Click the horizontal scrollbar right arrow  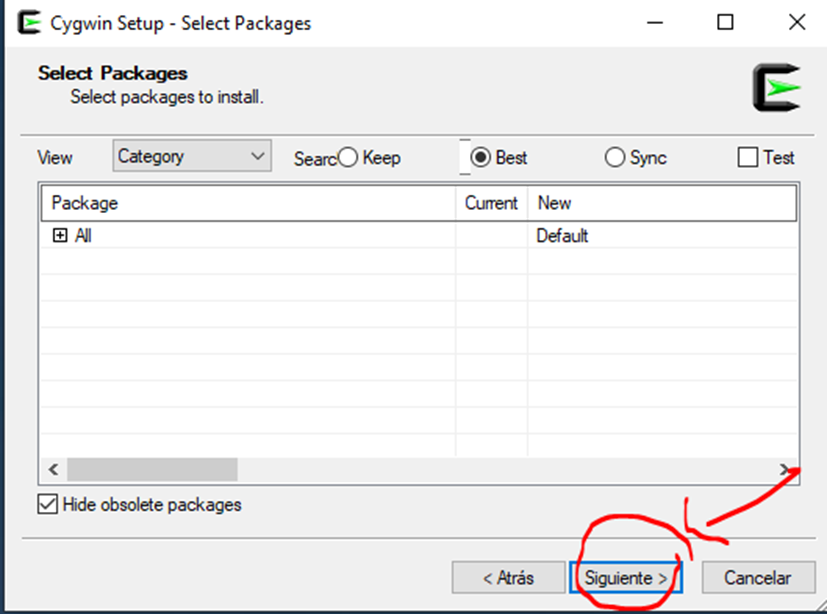[x=786, y=469]
